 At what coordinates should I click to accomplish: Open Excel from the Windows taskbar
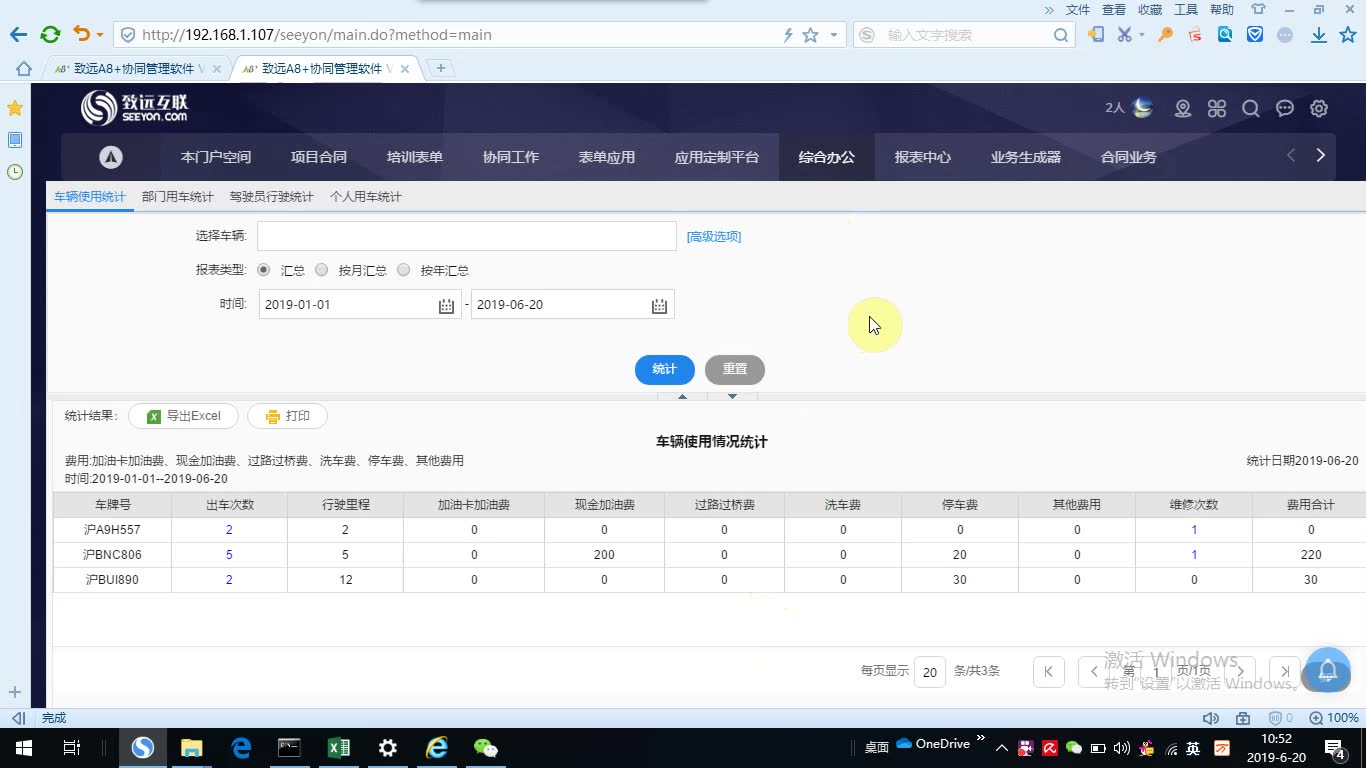(x=339, y=747)
